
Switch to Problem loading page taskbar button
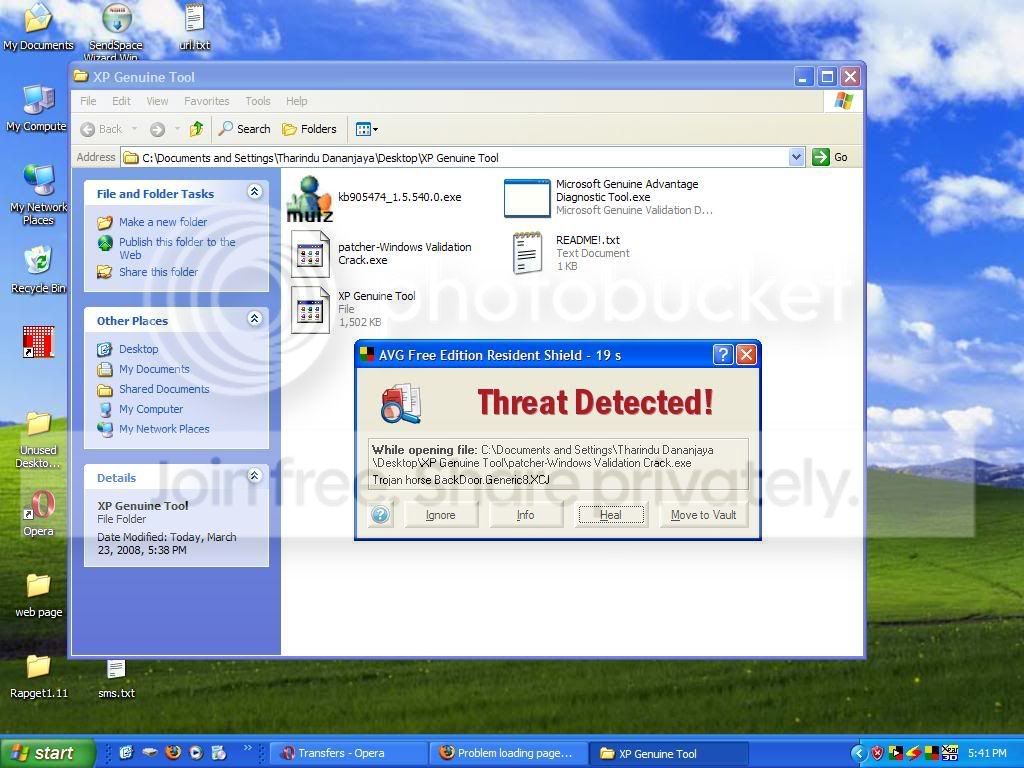[x=509, y=754]
